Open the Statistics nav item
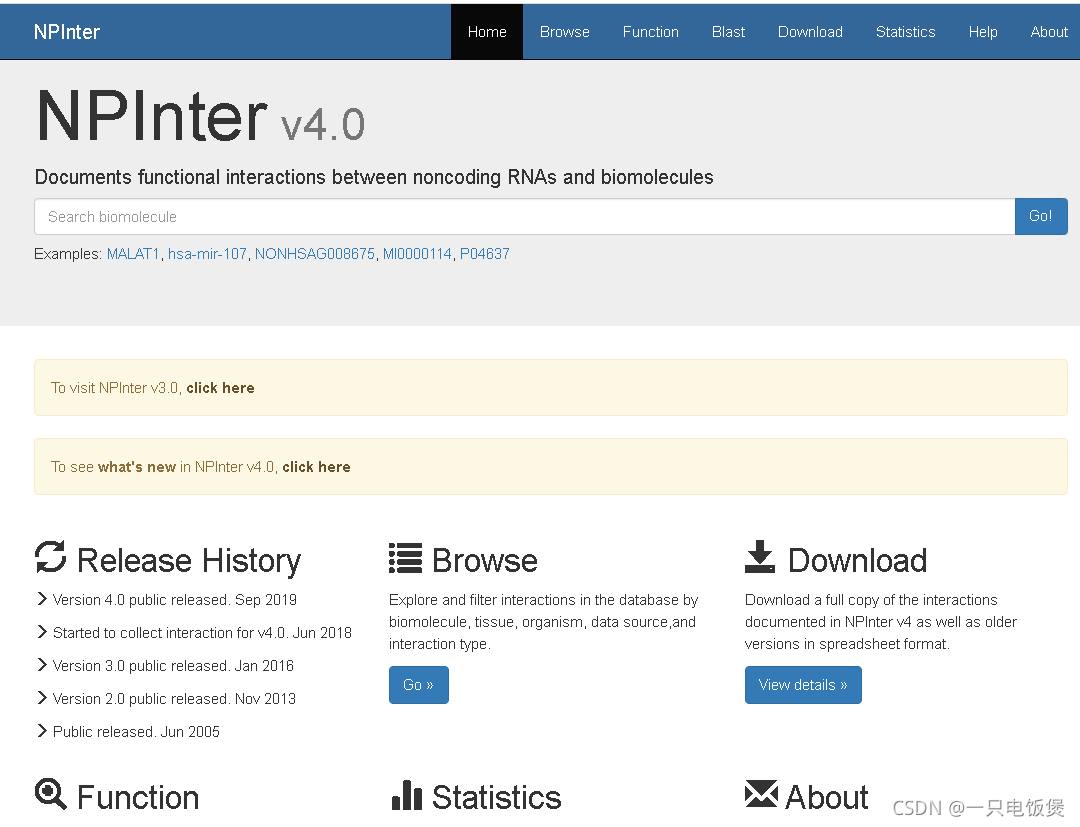This screenshot has height=827, width=1080. (905, 32)
